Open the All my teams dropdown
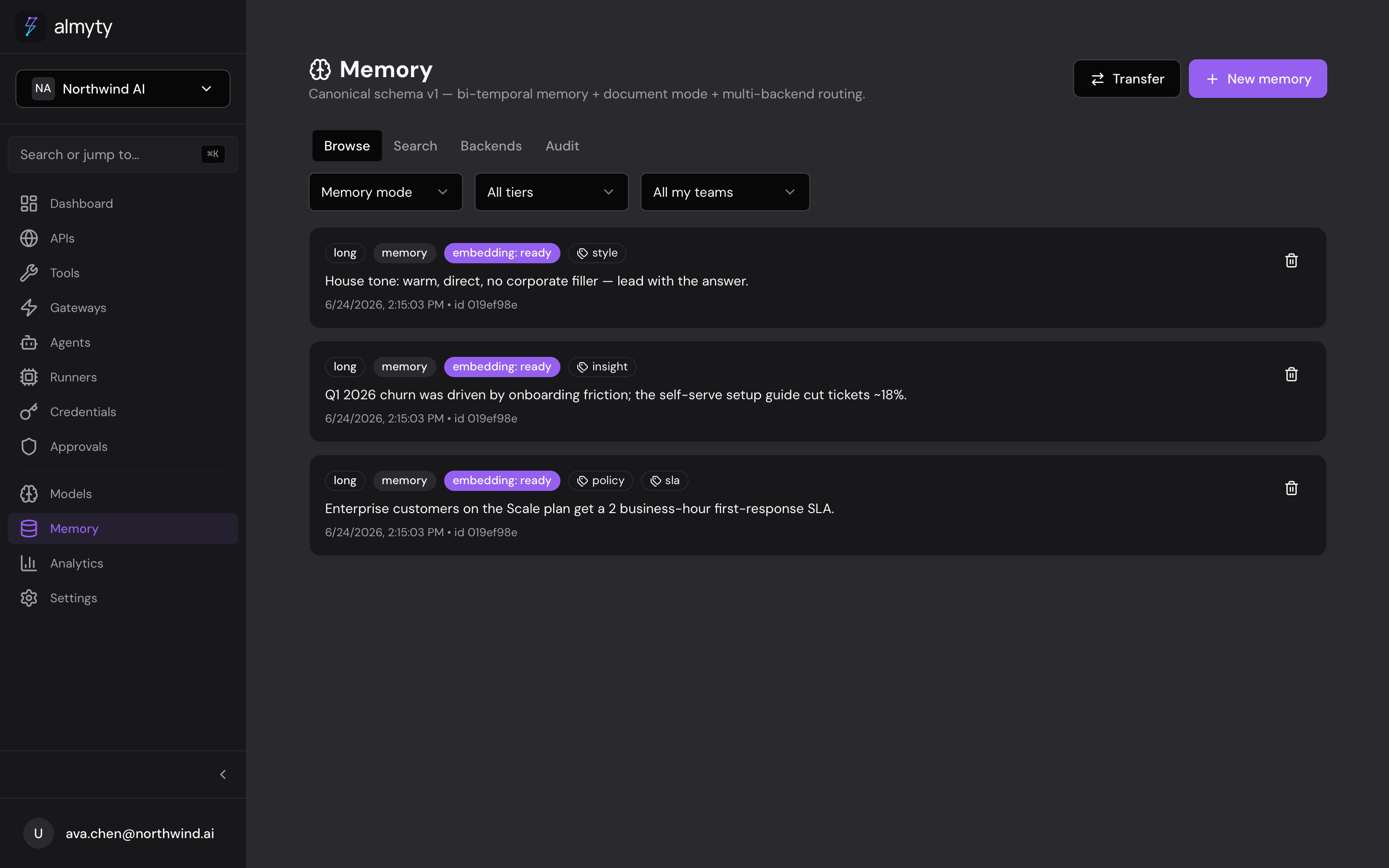 tap(725, 192)
